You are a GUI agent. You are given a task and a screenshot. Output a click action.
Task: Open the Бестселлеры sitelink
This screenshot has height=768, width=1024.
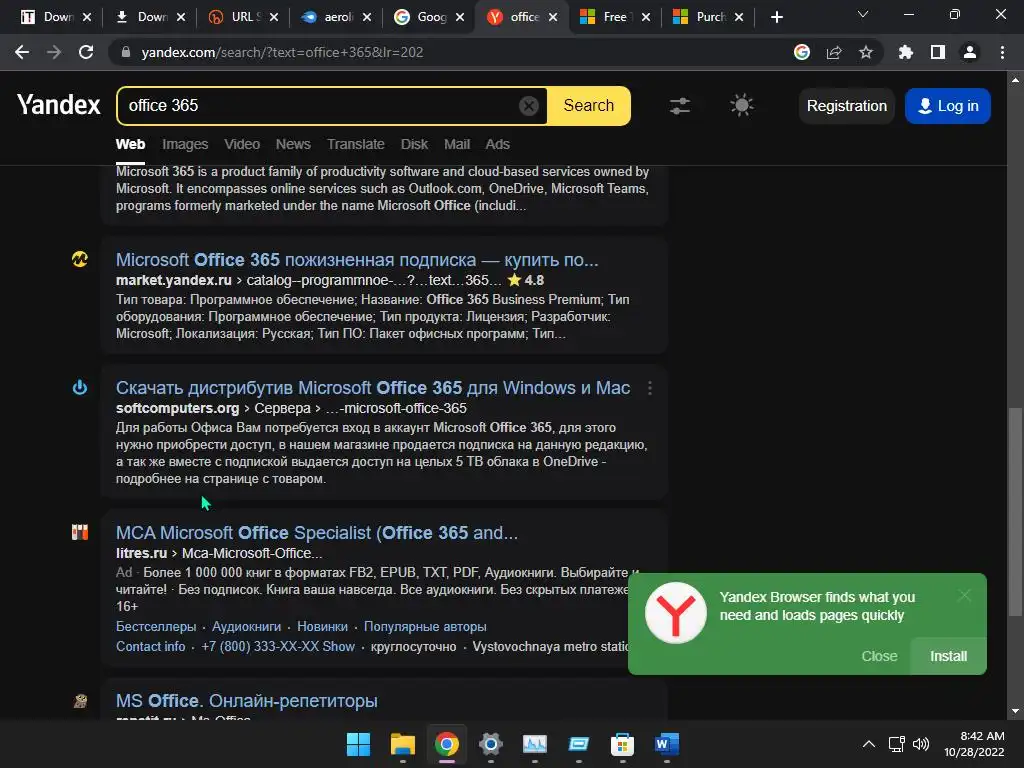click(x=155, y=626)
